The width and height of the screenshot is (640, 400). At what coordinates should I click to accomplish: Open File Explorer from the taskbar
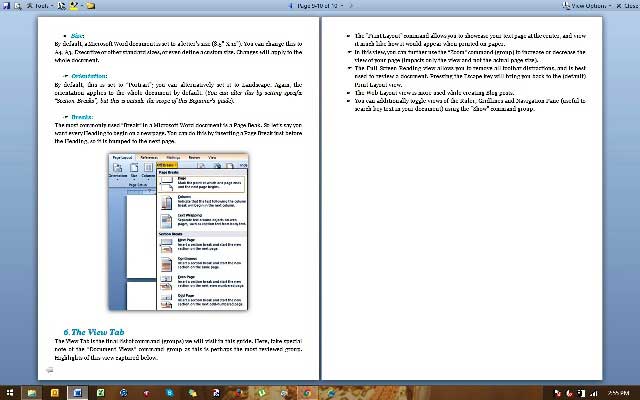pyautogui.click(x=32, y=393)
